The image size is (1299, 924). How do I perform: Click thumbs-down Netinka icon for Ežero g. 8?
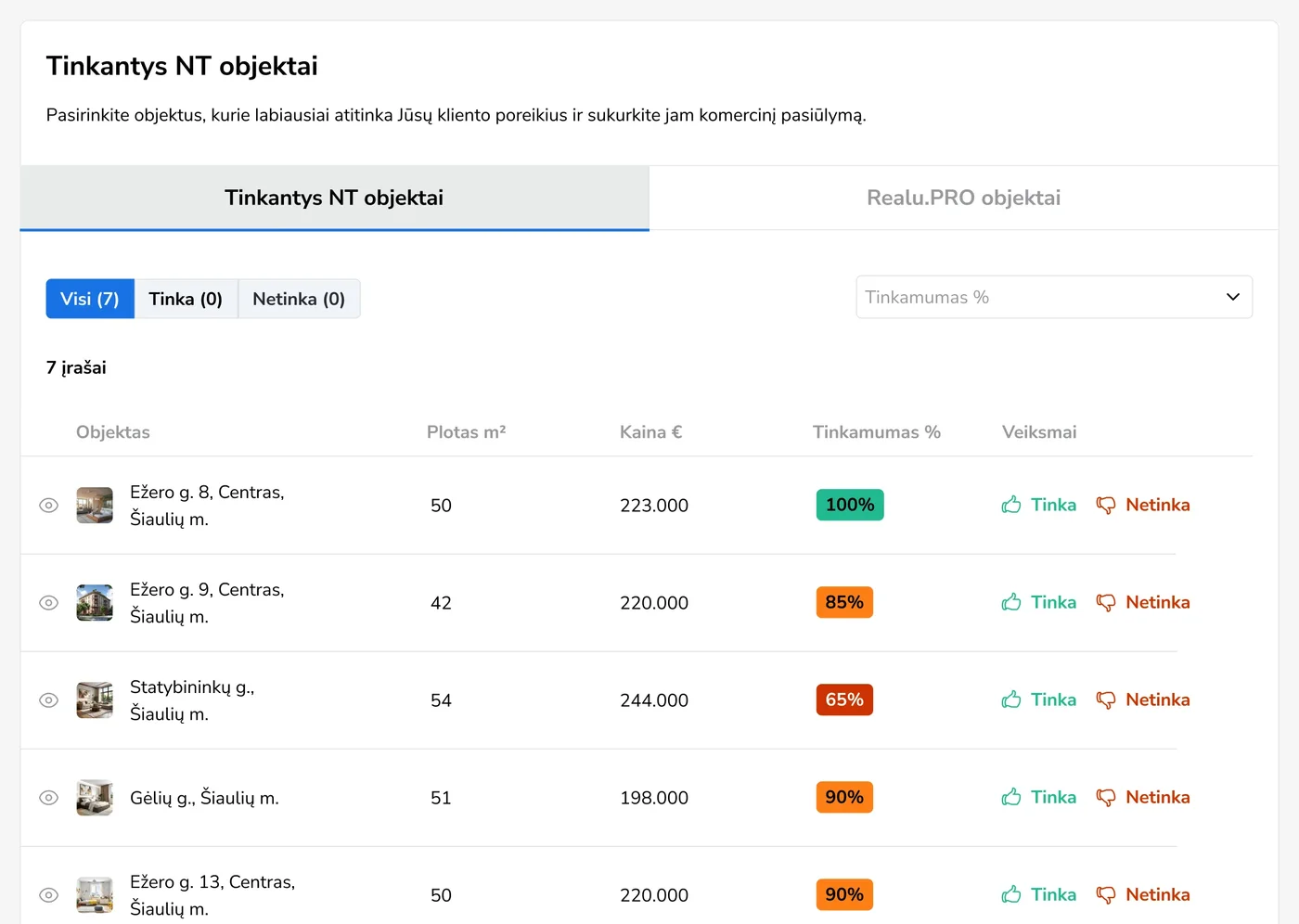click(x=1106, y=505)
